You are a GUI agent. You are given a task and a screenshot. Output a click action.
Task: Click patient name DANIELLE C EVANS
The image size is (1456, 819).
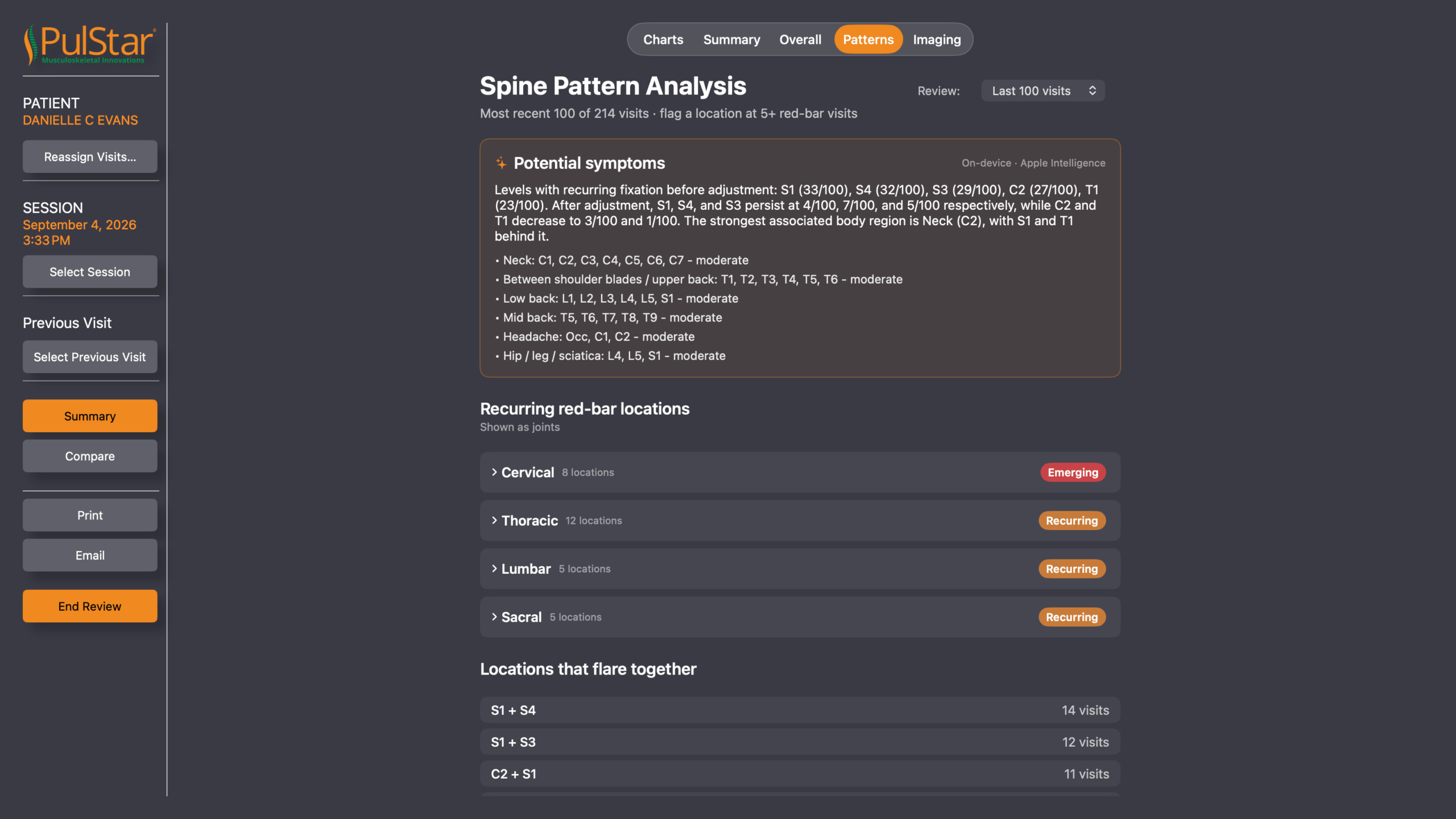coord(80,120)
